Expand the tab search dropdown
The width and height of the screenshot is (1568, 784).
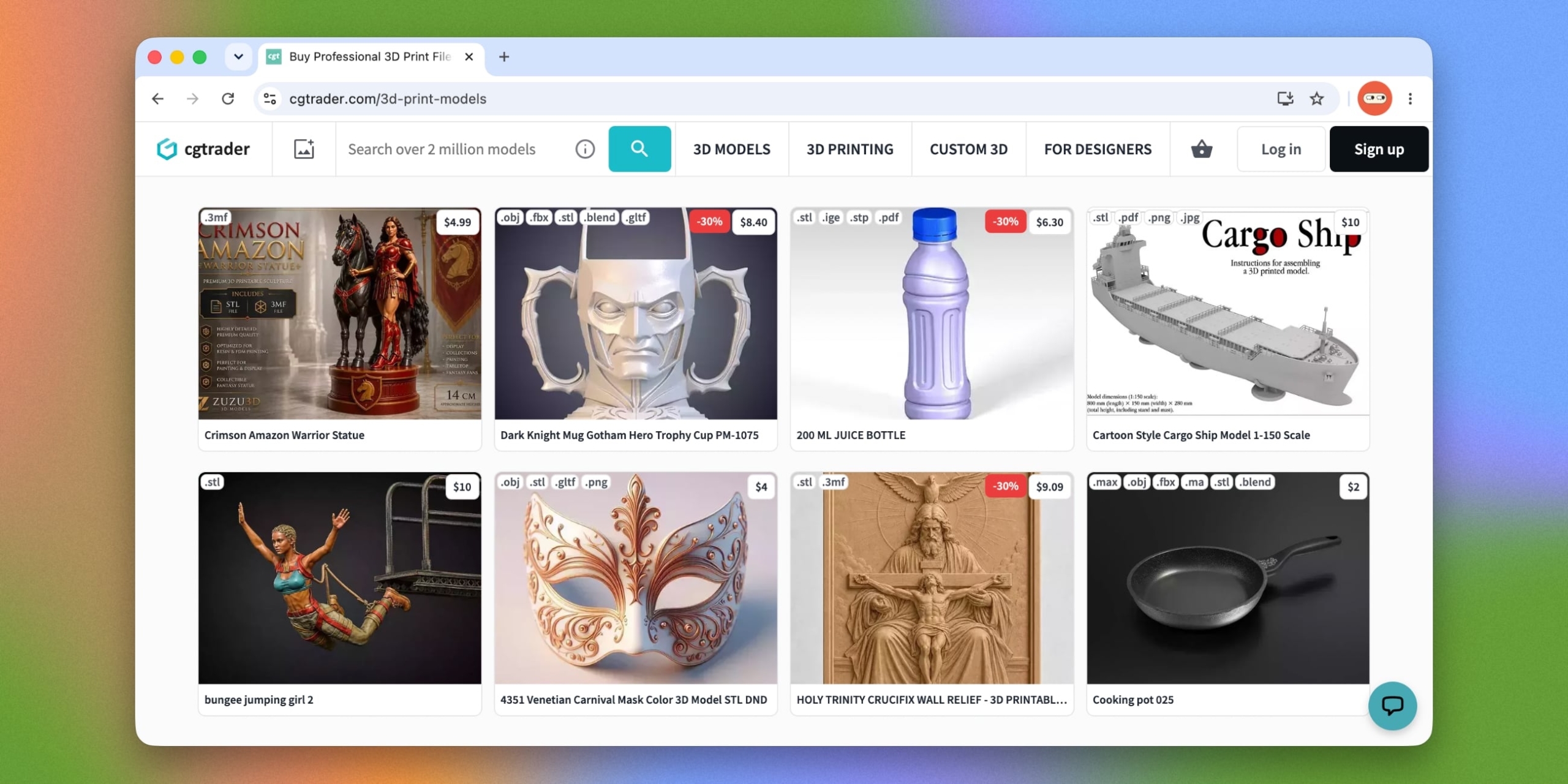coord(238,57)
